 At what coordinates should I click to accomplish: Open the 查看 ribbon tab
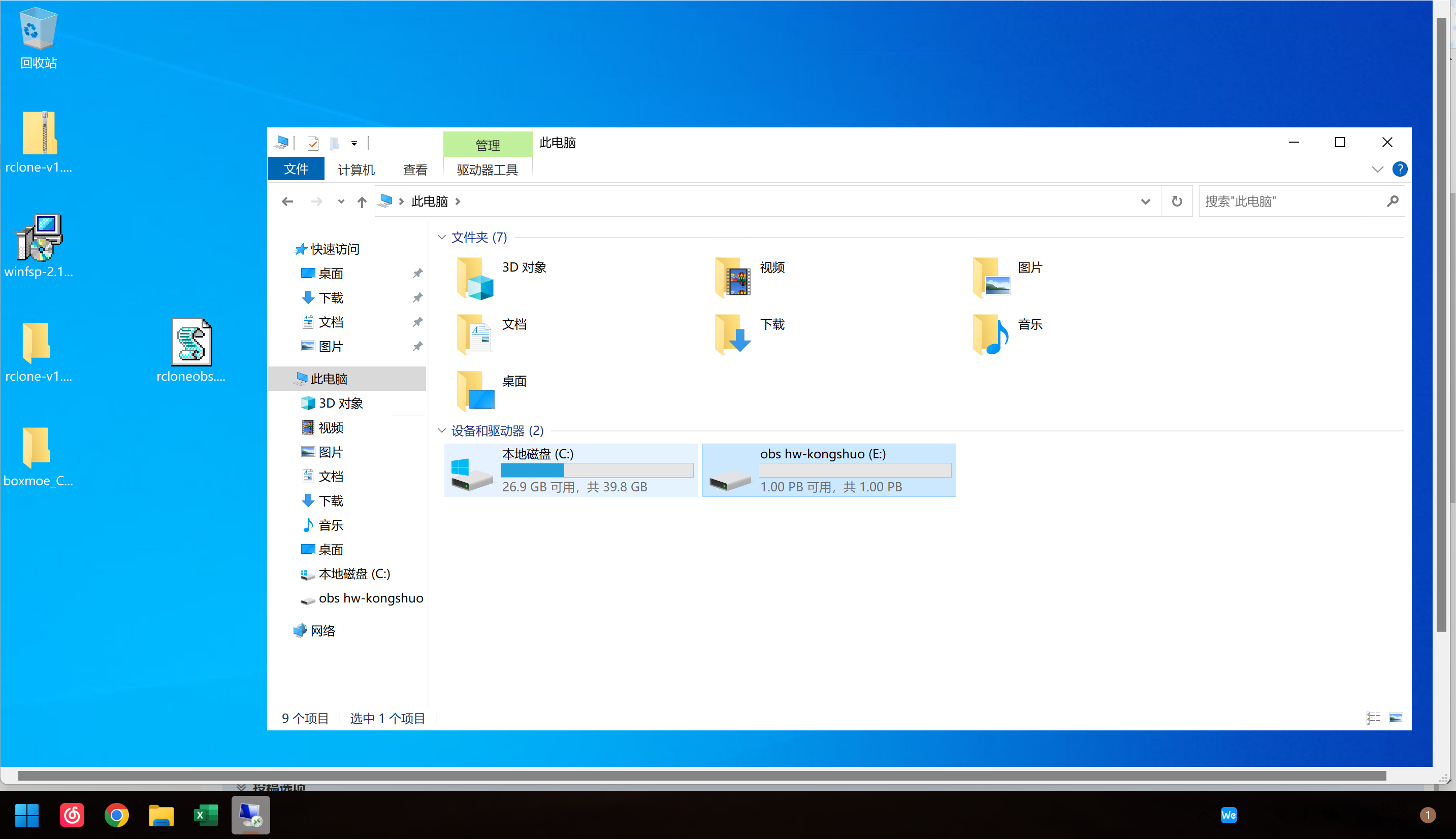(415, 170)
